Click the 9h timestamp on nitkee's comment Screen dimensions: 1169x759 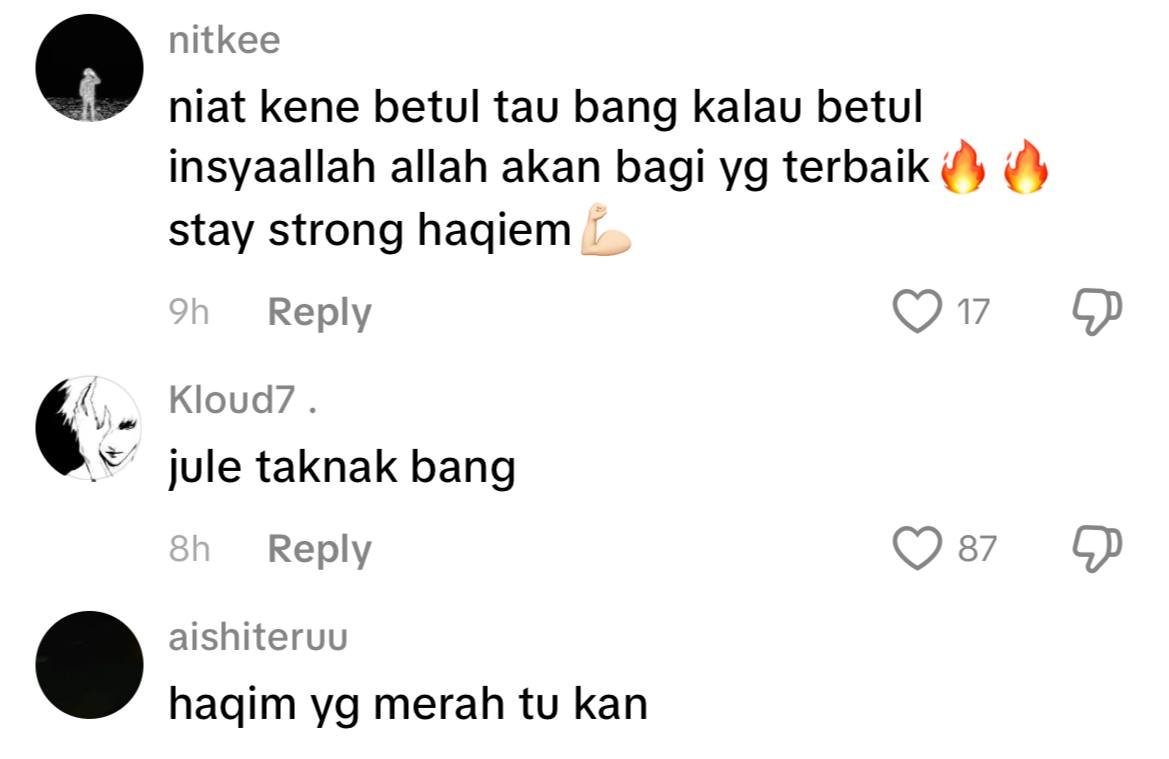[x=189, y=312]
